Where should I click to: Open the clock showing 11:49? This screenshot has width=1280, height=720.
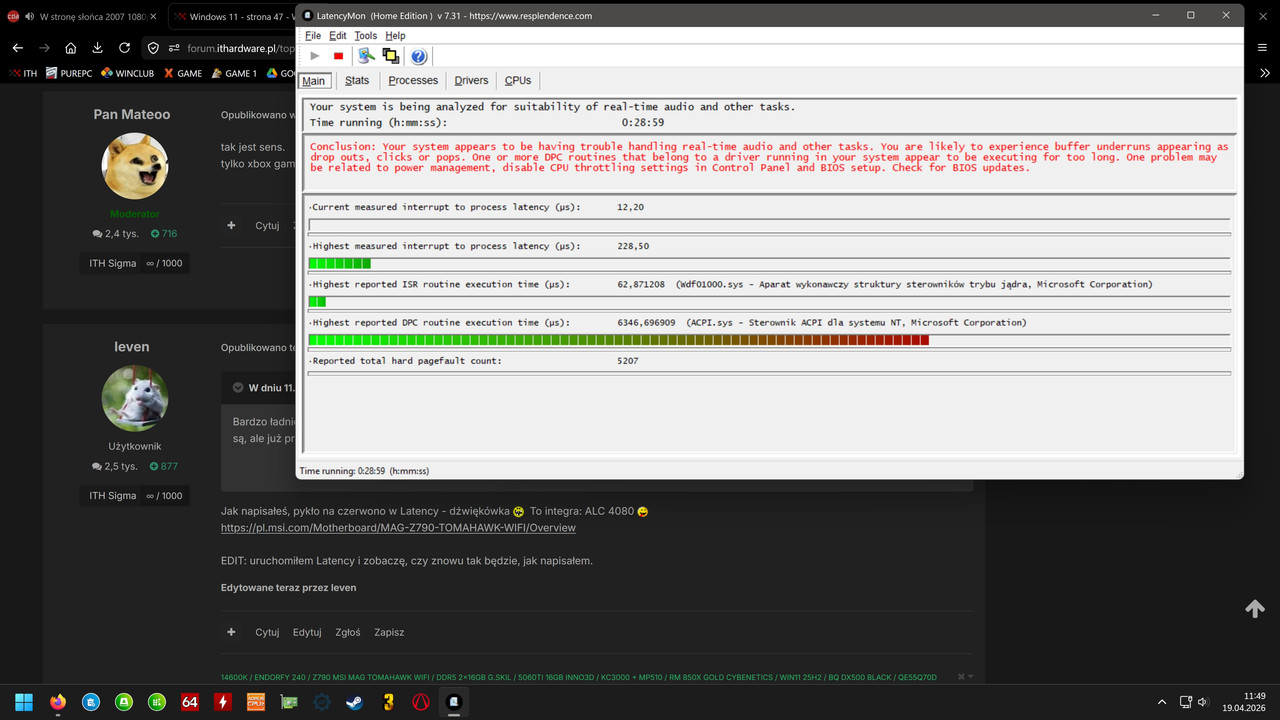(x=1245, y=702)
